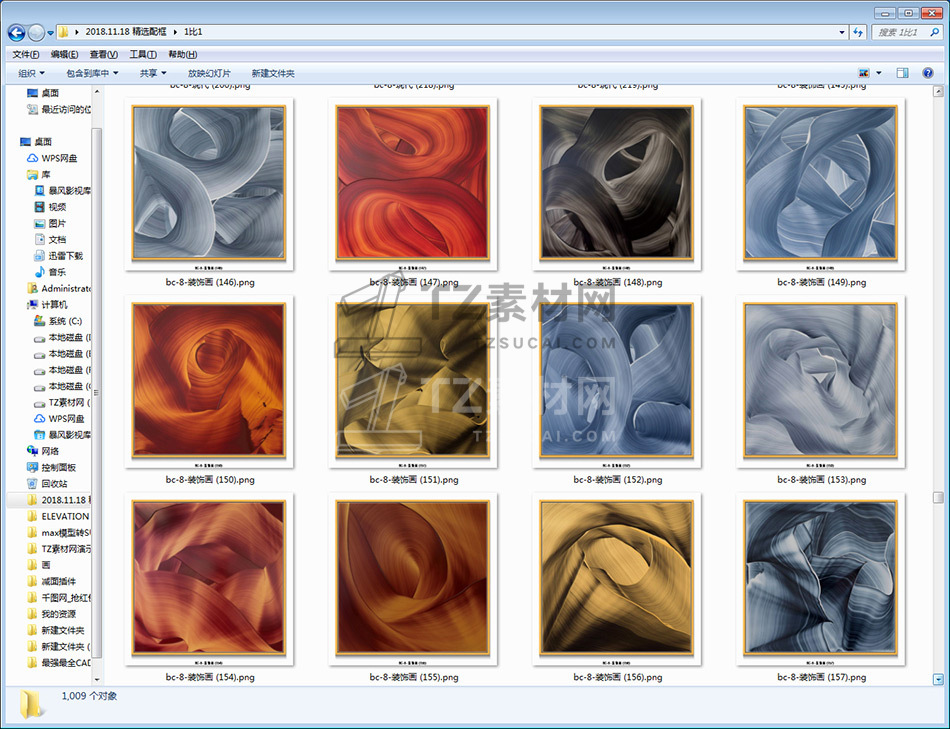Click the search box 搜索 1比1

tap(903, 32)
